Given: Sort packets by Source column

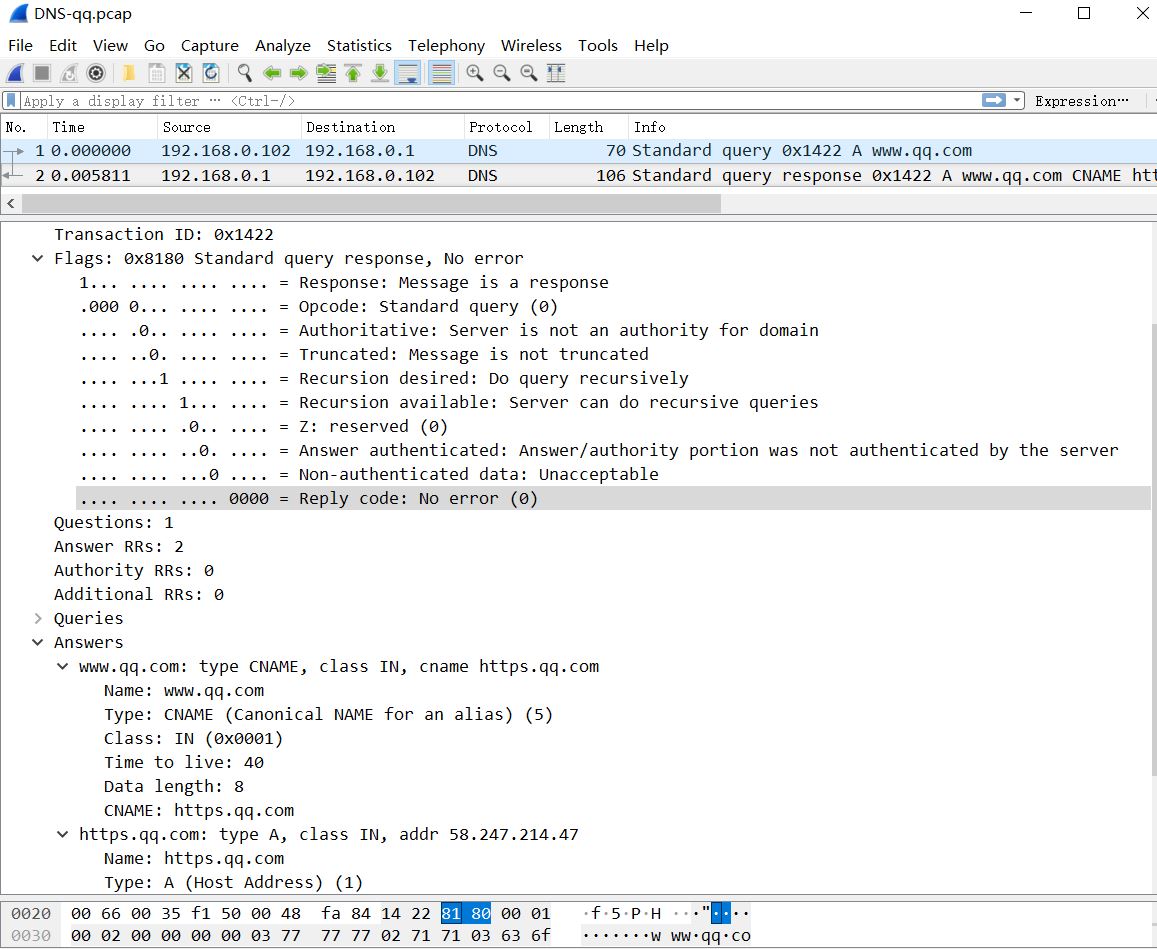Looking at the screenshot, I should pyautogui.click(x=229, y=127).
